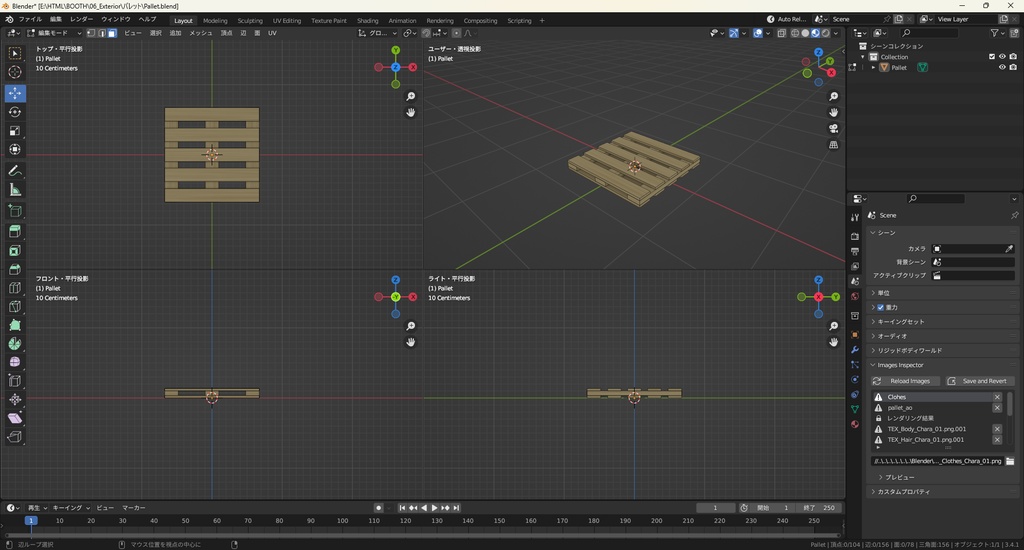The width and height of the screenshot is (1024, 550).
Task: Click the 終了 end frame field showing 250
Action: [x=819, y=508]
